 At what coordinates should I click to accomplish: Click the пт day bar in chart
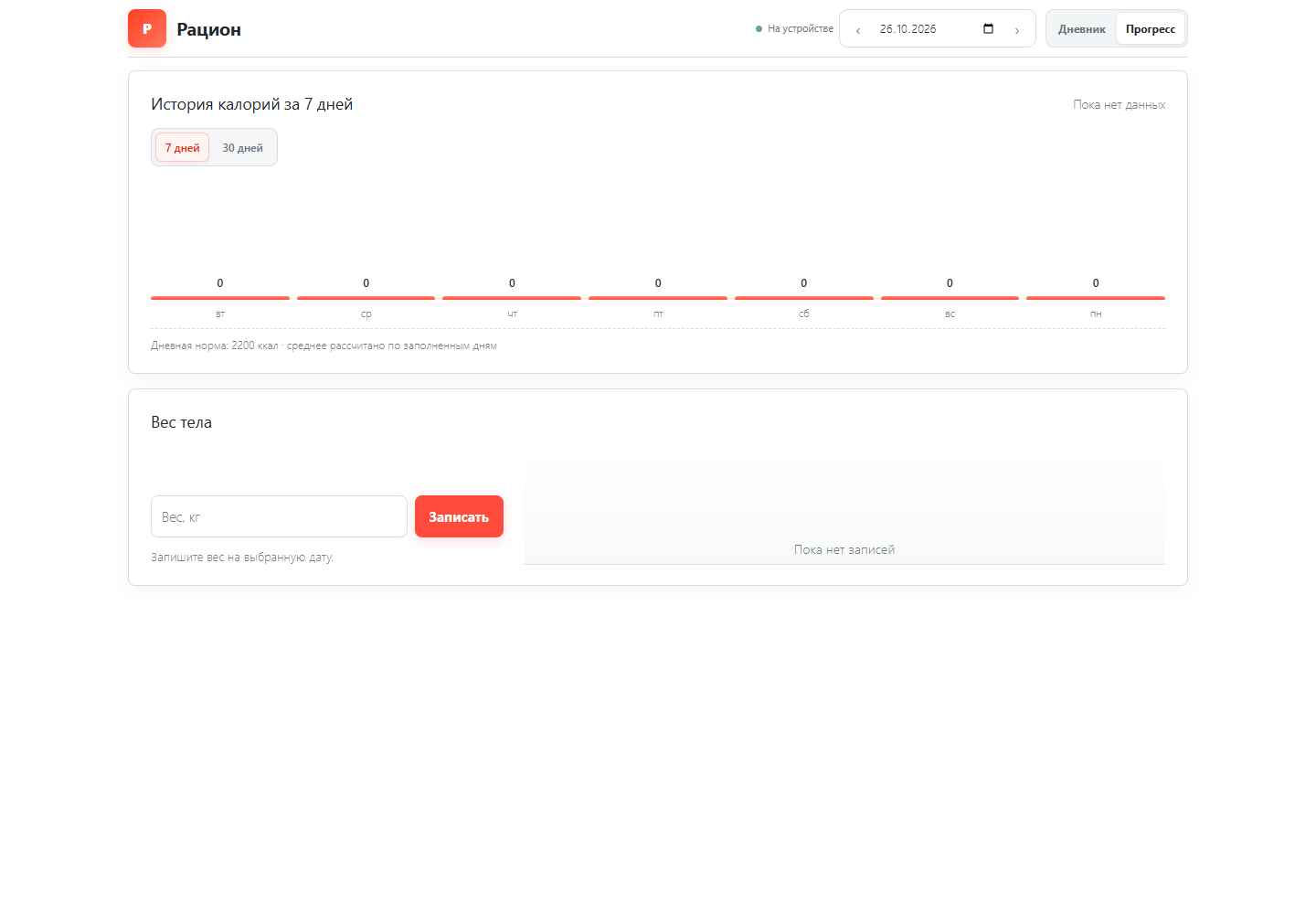pos(658,298)
